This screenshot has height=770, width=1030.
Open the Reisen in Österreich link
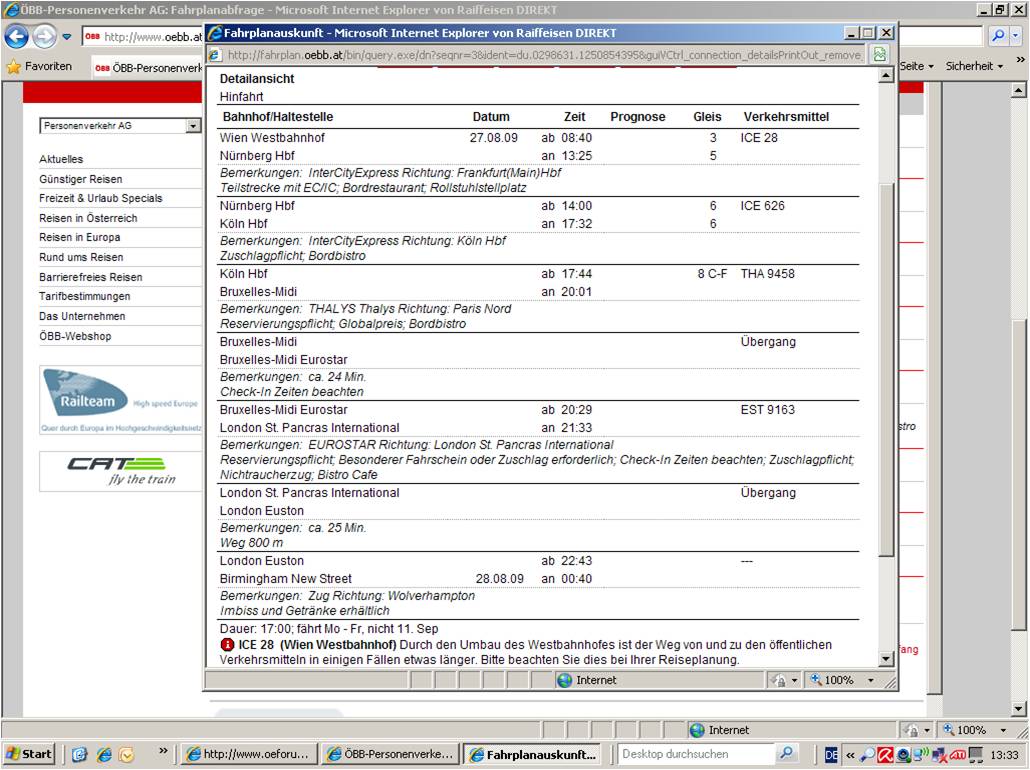click(x=88, y=218)
